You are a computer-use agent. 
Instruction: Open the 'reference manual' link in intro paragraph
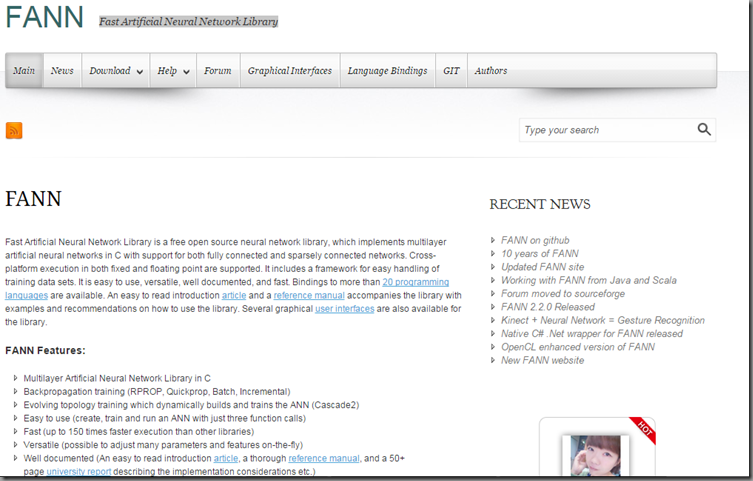[x=309, y=296]
